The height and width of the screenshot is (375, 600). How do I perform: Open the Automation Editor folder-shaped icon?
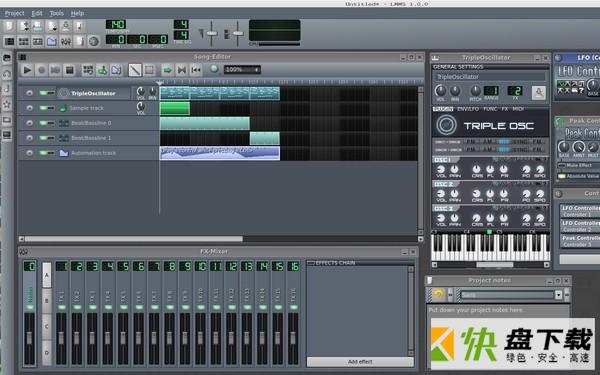pos(52,41)
